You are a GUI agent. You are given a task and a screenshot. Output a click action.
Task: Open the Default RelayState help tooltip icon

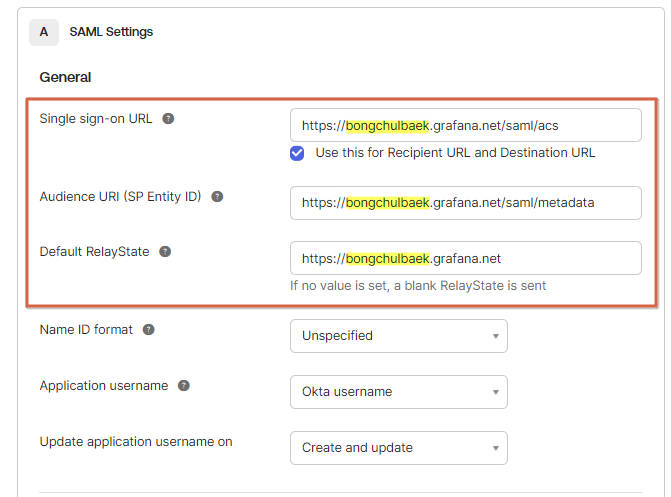point(165,252)
